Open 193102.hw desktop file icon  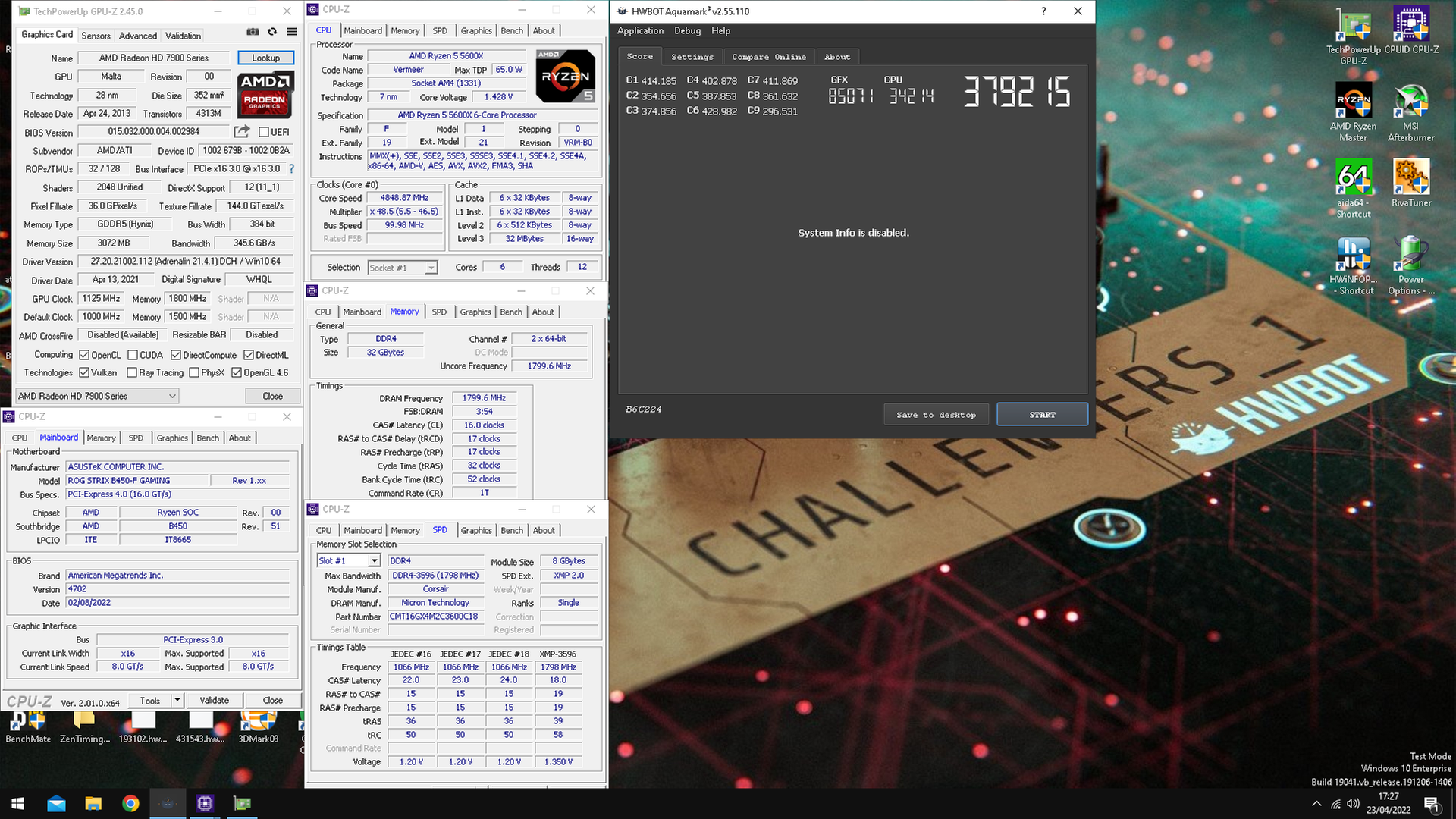[x=143, y=727]
